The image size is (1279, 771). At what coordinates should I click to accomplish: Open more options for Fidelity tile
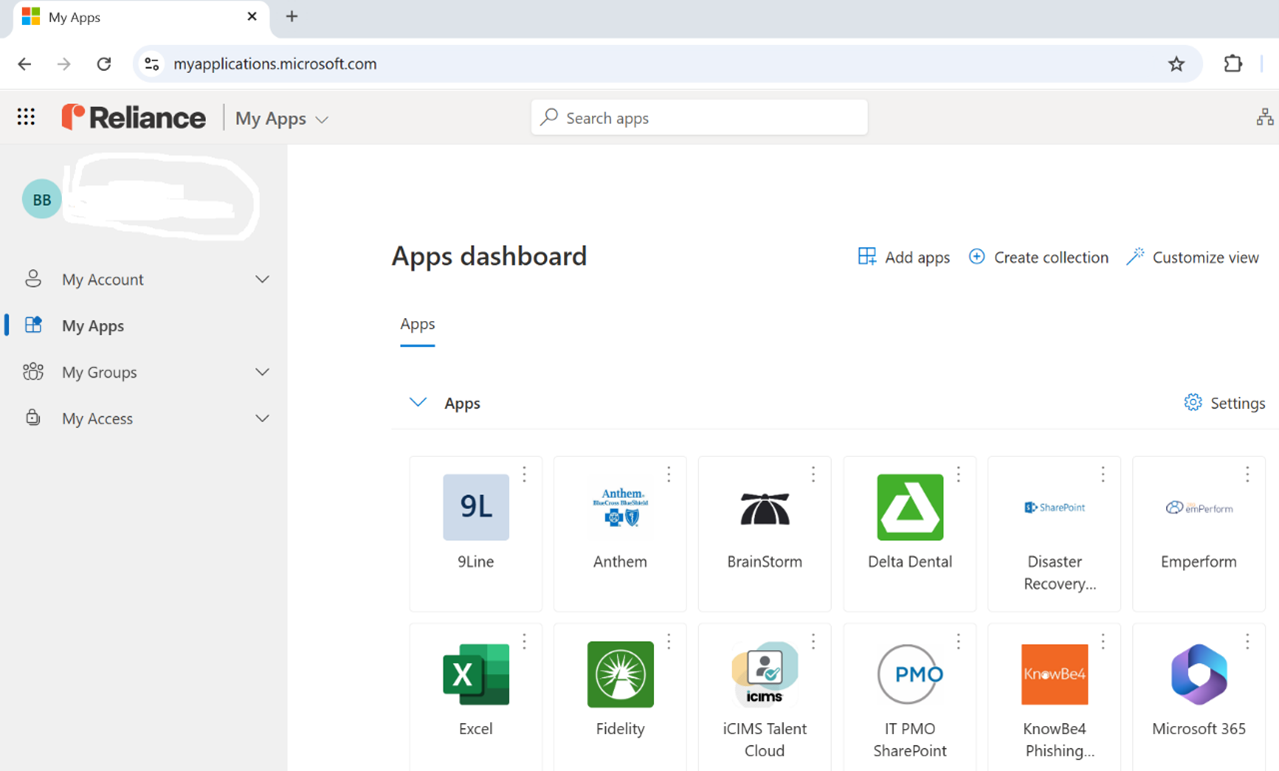tap(669, 641)
